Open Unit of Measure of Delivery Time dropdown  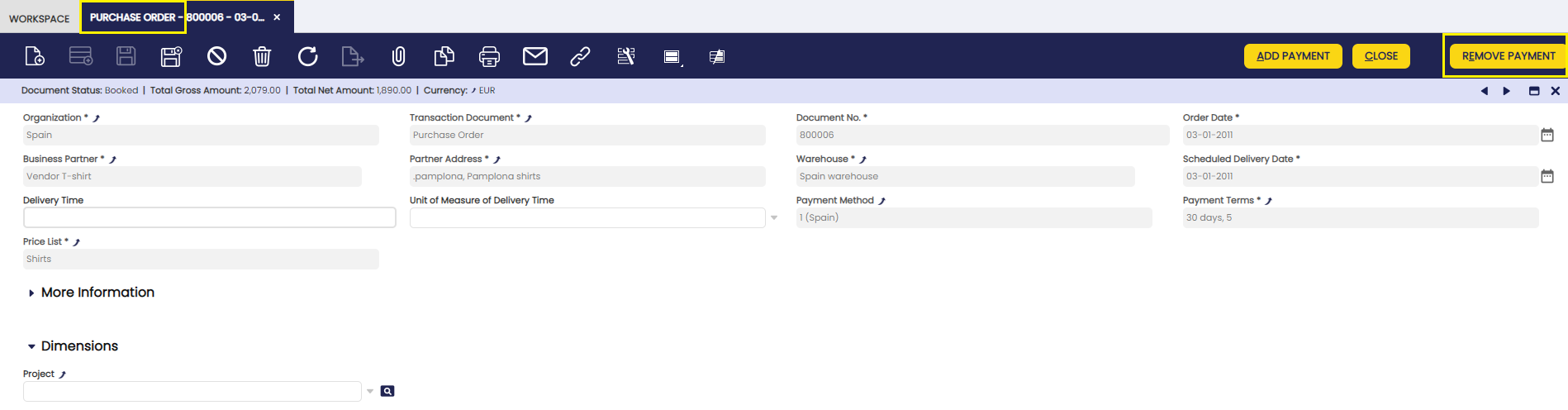tap(774, 218)
